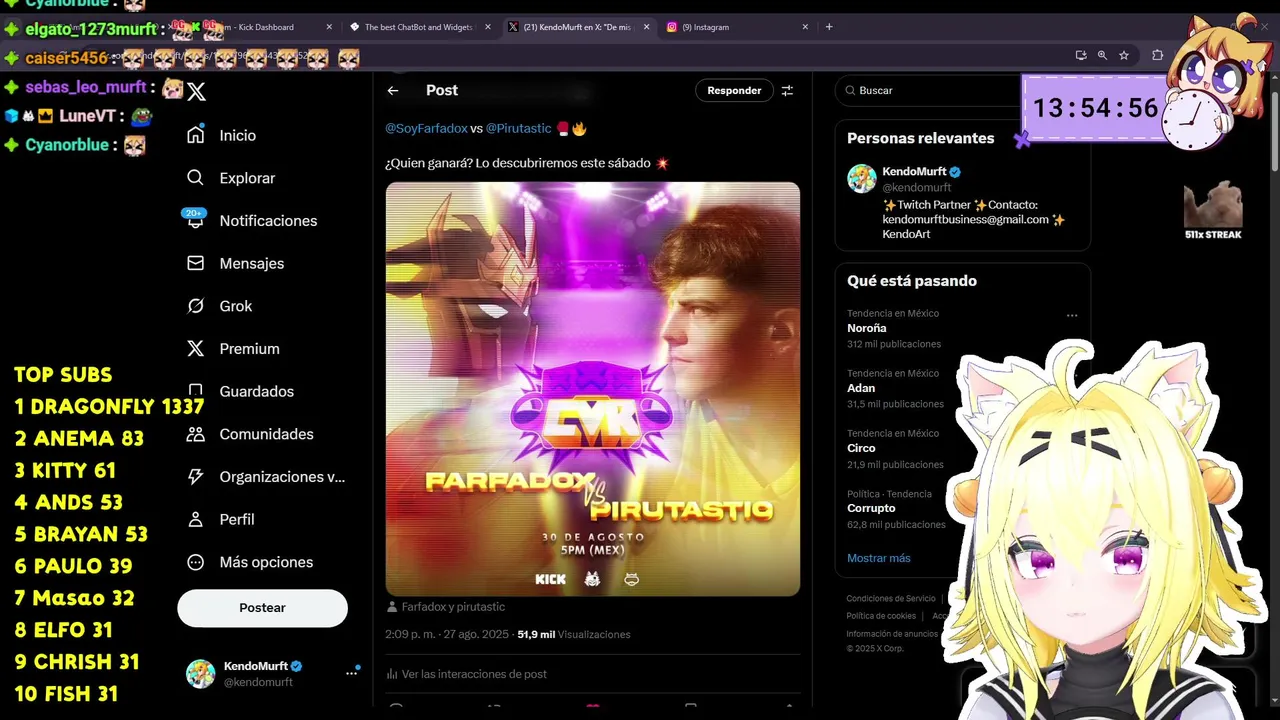Viewport: 1280px width, 720px height.
Task: Open the @Pirutastic mention link
Action: point(518,128)
